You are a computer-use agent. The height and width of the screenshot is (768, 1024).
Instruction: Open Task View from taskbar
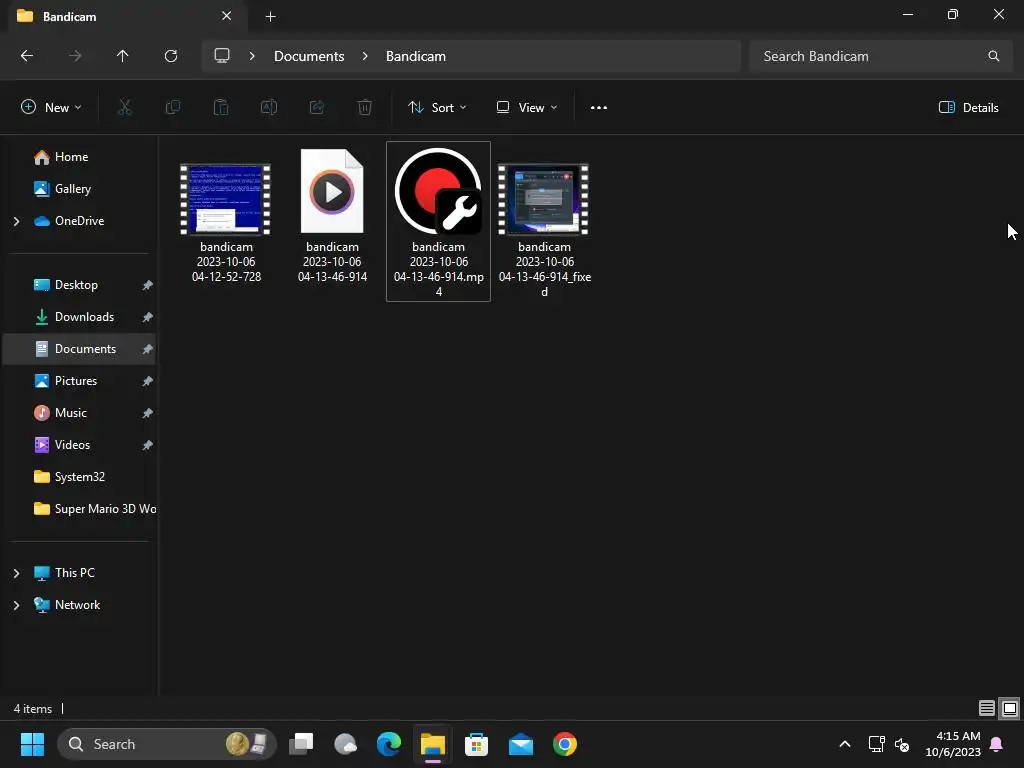coord(301,744)
